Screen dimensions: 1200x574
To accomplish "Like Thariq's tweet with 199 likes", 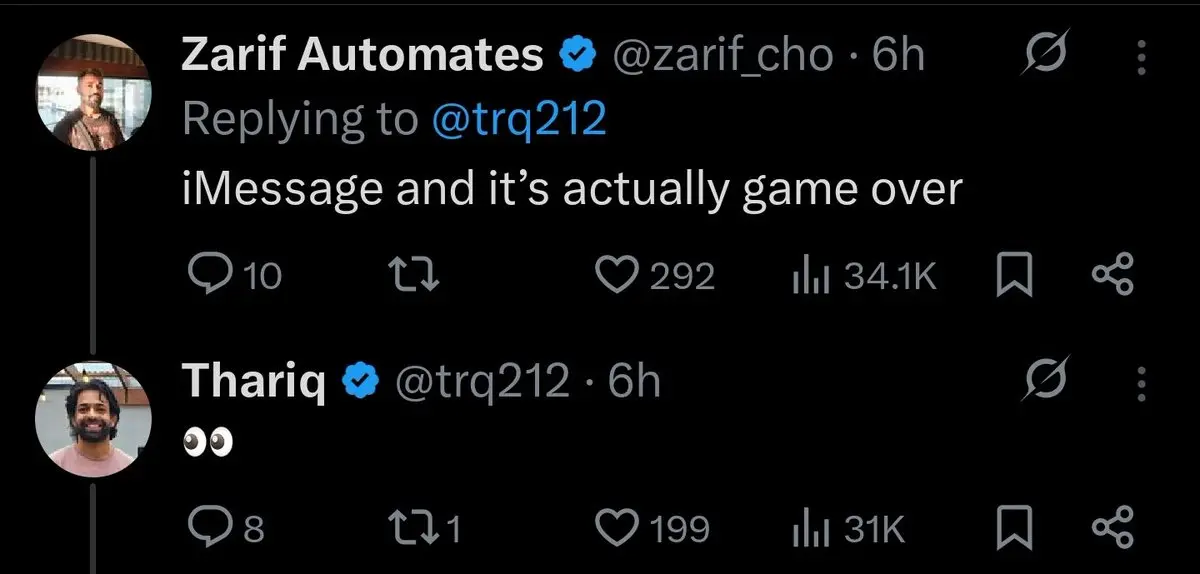I will click(x=619, y=528).
